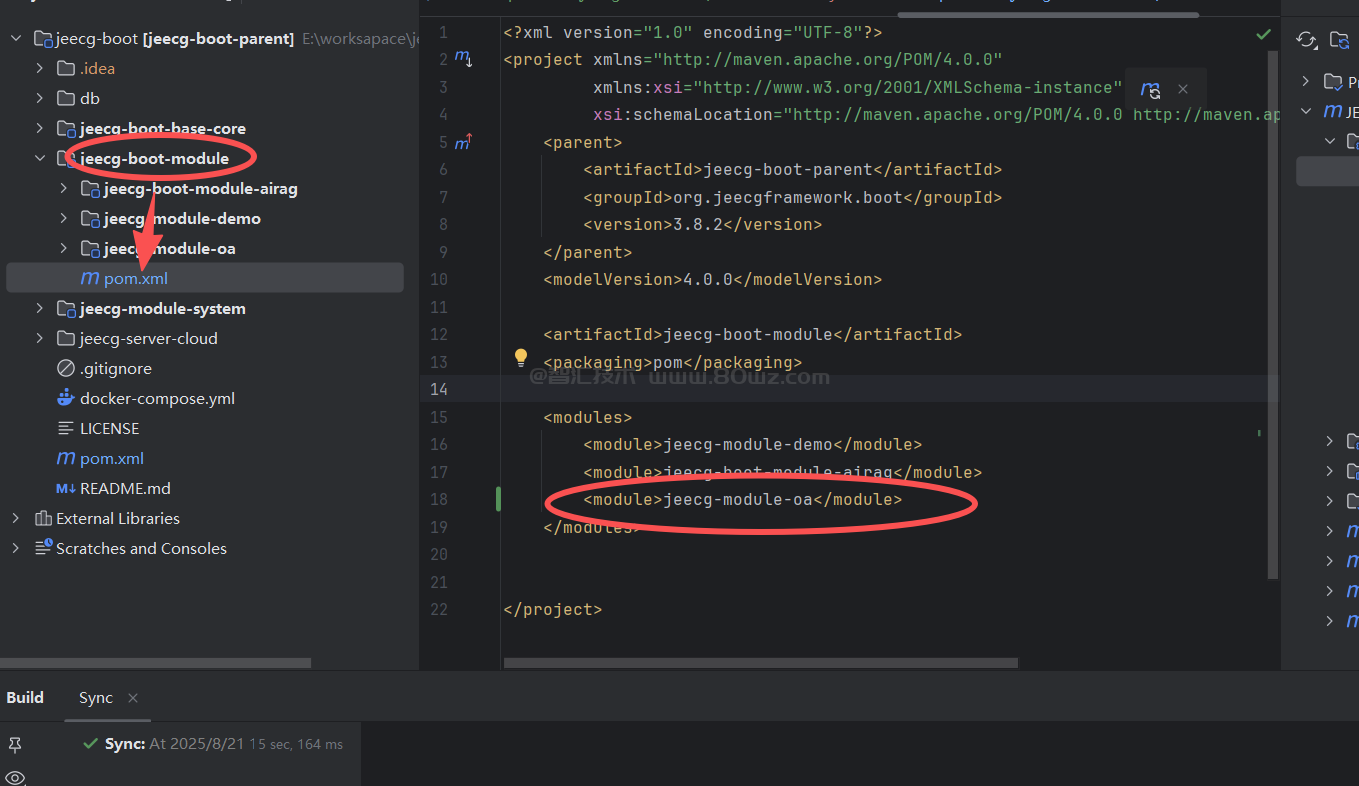Switch to the Sync tab
This screenshot has width=1359, height=786.
pyautogui.click(x=96, y=698)
